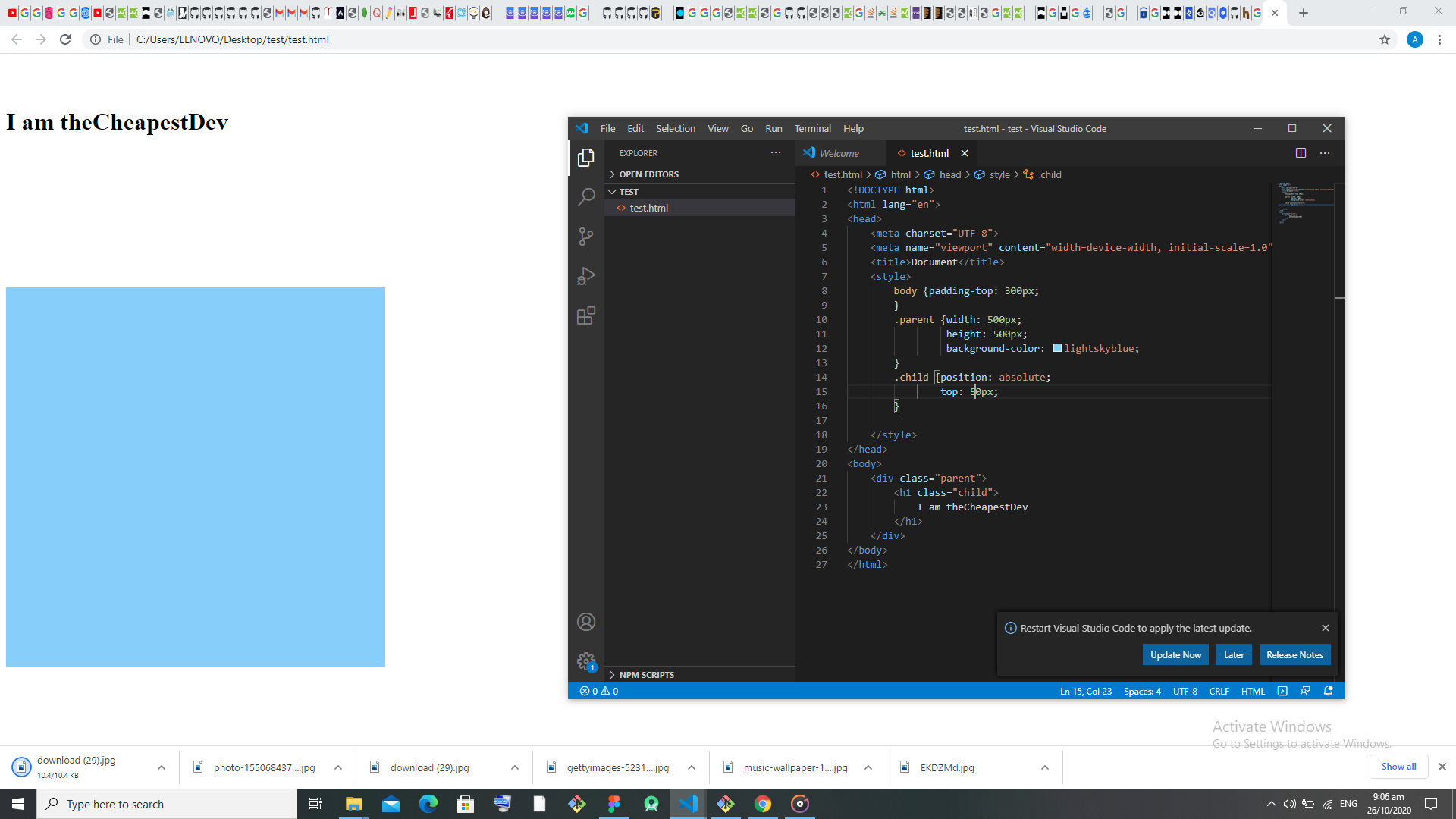Open options arrow for gettyimages download

[692, 767]
